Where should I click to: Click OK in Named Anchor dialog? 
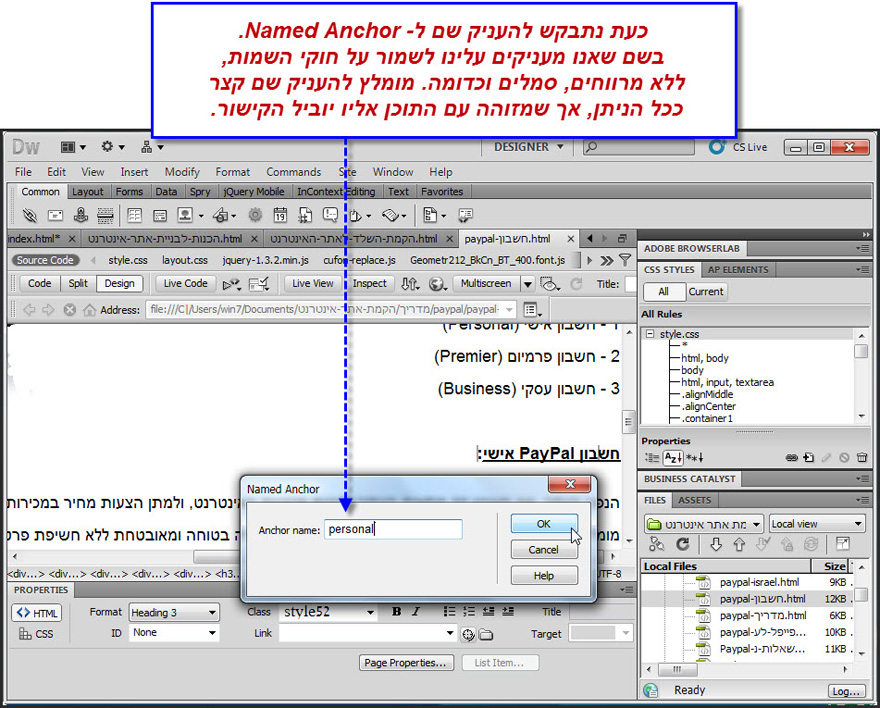pos(544,524)
